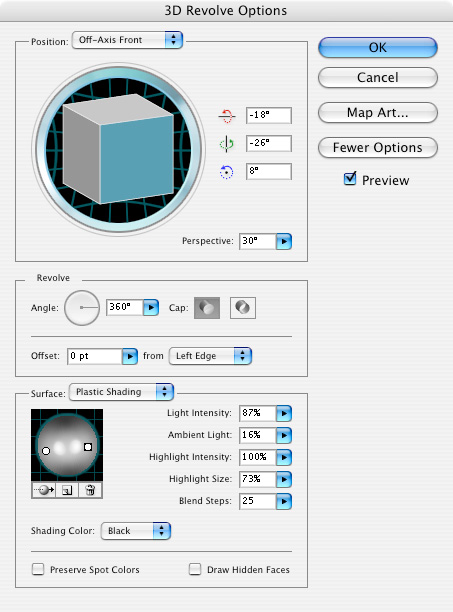Open the revolve Angle arrow popup
453x612 pixels.
(x=151, y=308)
